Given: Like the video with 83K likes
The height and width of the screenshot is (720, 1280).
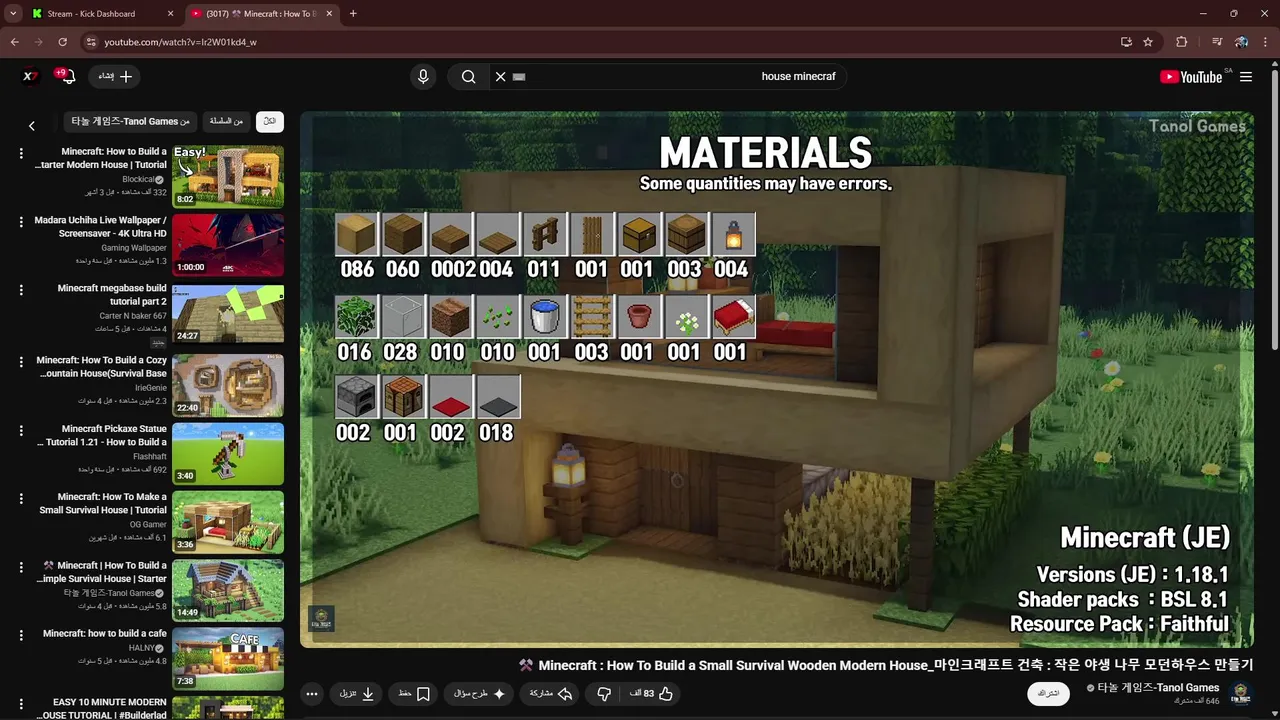Looking at the screenshot, I should coord(651,693).
